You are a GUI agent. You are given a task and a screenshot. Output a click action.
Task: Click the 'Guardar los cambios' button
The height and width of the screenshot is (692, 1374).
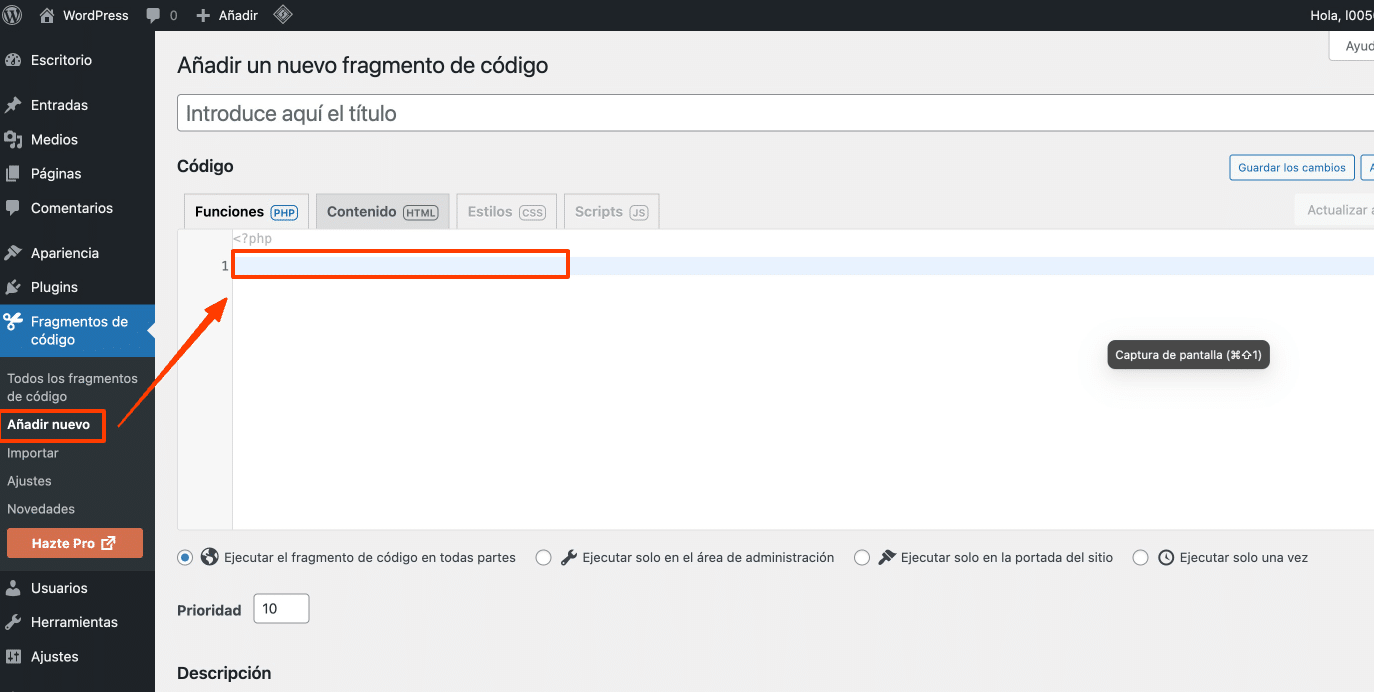pyautogui.click(x=1291, y=168)
